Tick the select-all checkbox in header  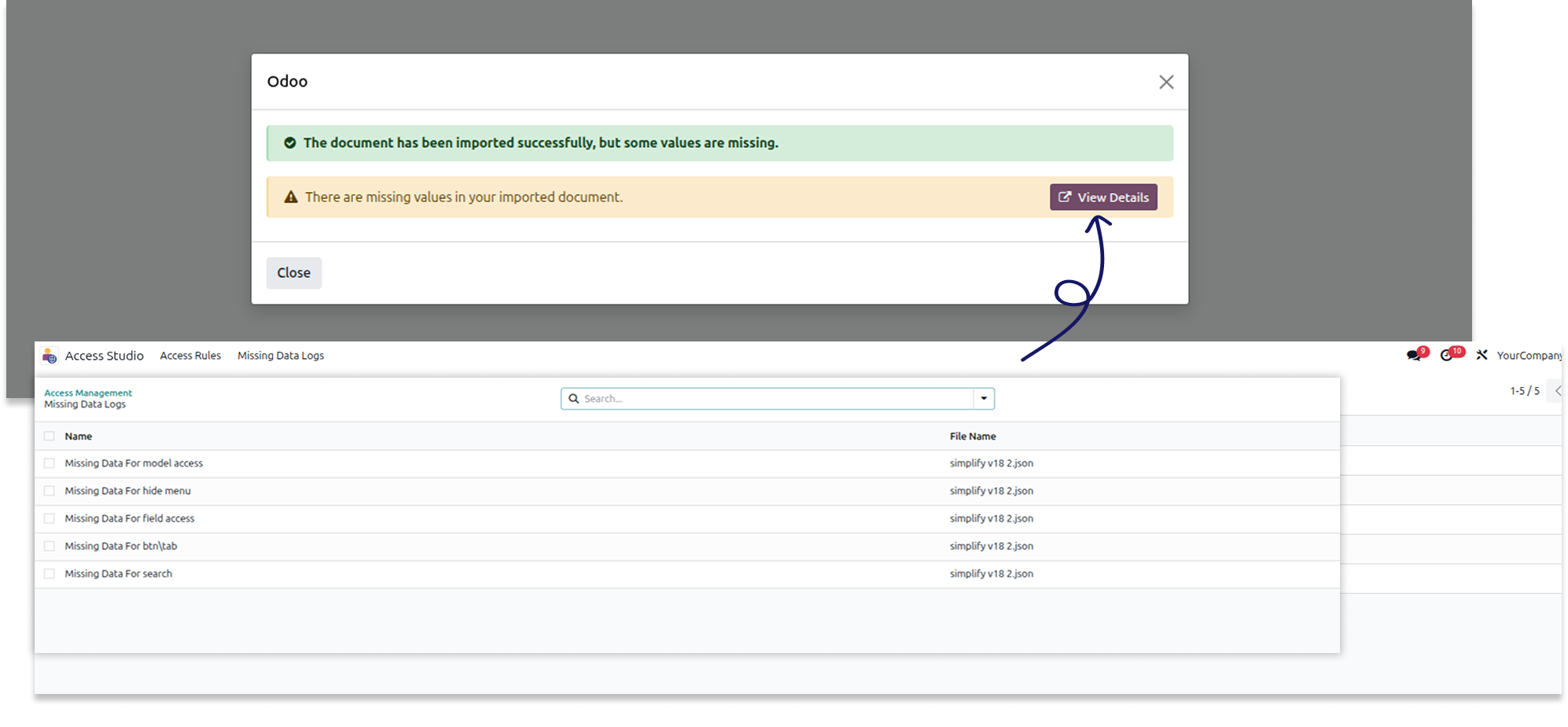click(50, 436)
